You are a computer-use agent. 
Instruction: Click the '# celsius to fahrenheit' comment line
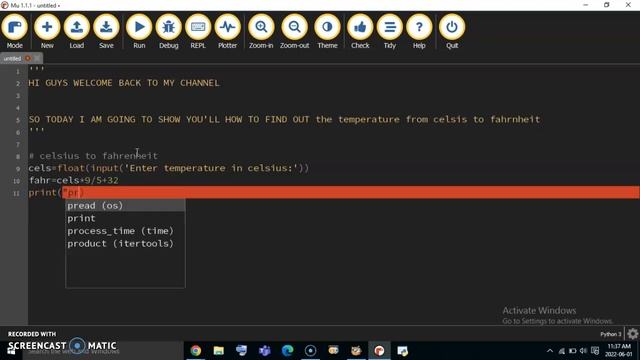coord(93,156)
